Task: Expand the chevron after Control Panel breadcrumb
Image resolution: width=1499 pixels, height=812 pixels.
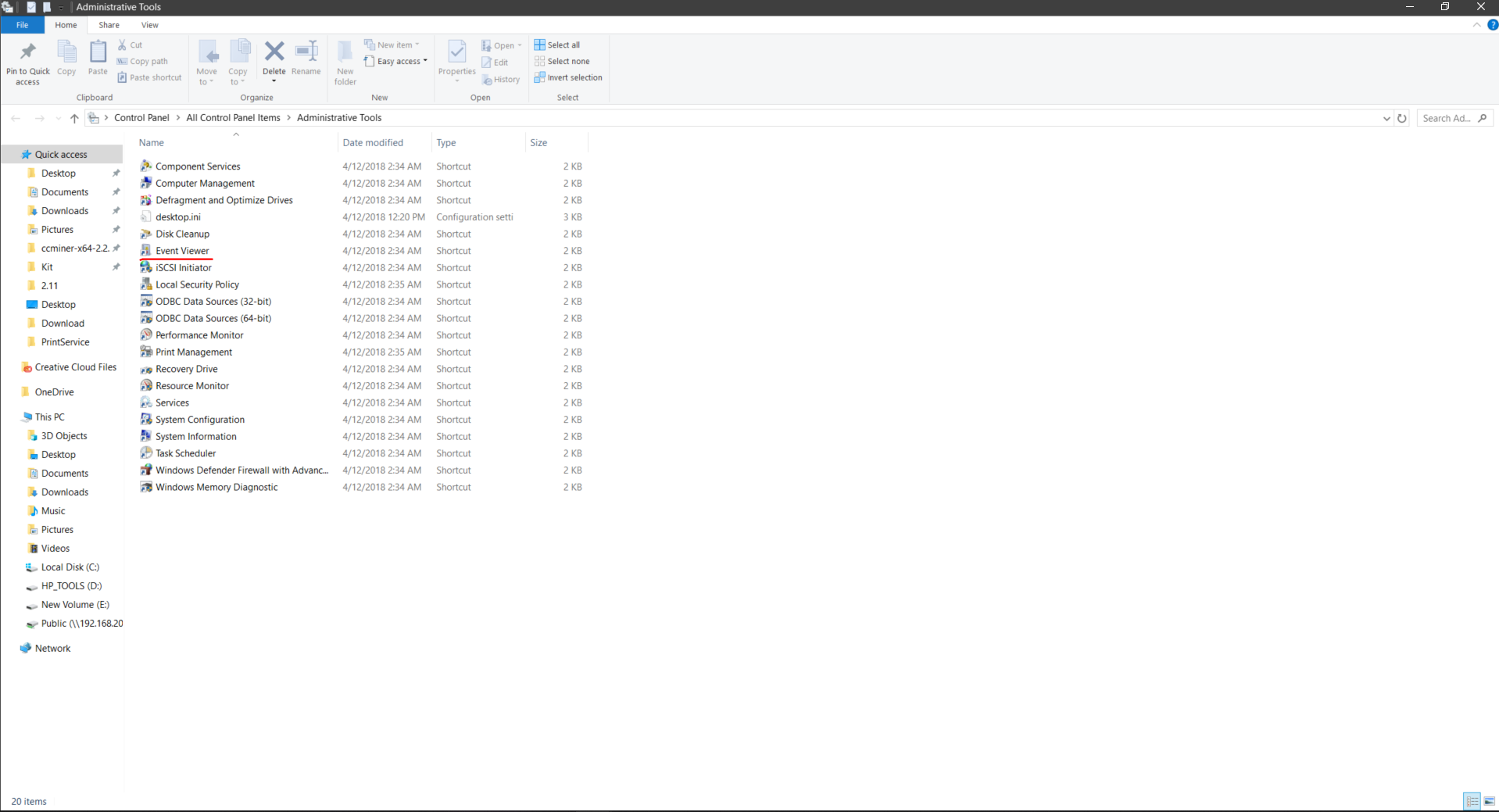Action: point(178,118)
